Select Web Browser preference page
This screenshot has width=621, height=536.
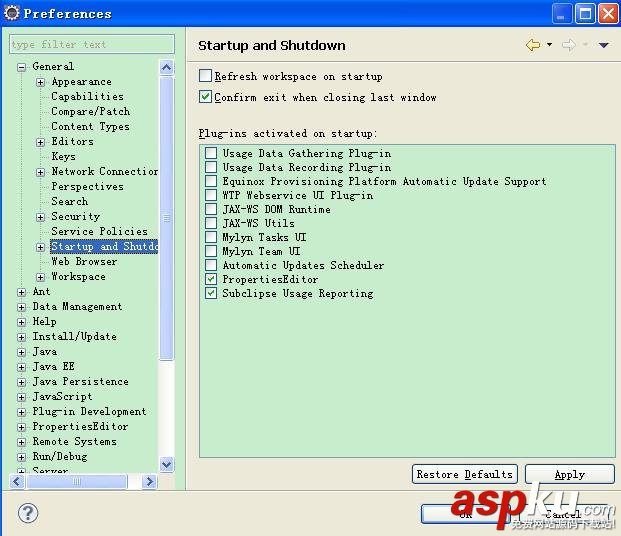pos(84,261)
